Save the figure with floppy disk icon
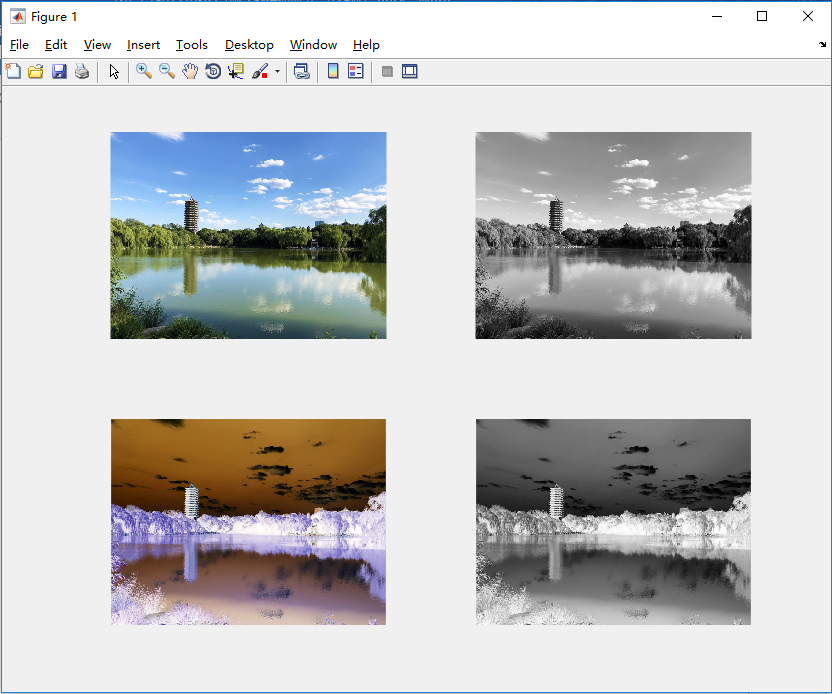 tap(59, 71)
